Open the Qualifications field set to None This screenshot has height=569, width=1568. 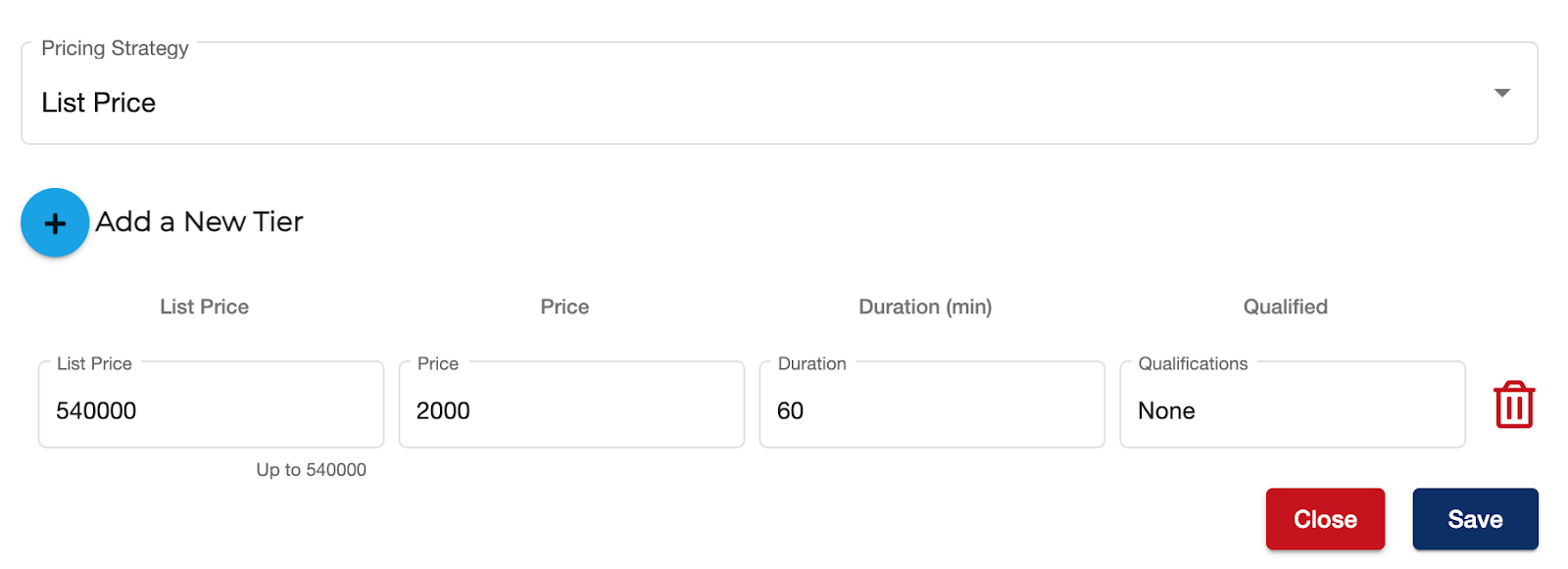(x=1293, y=404)
